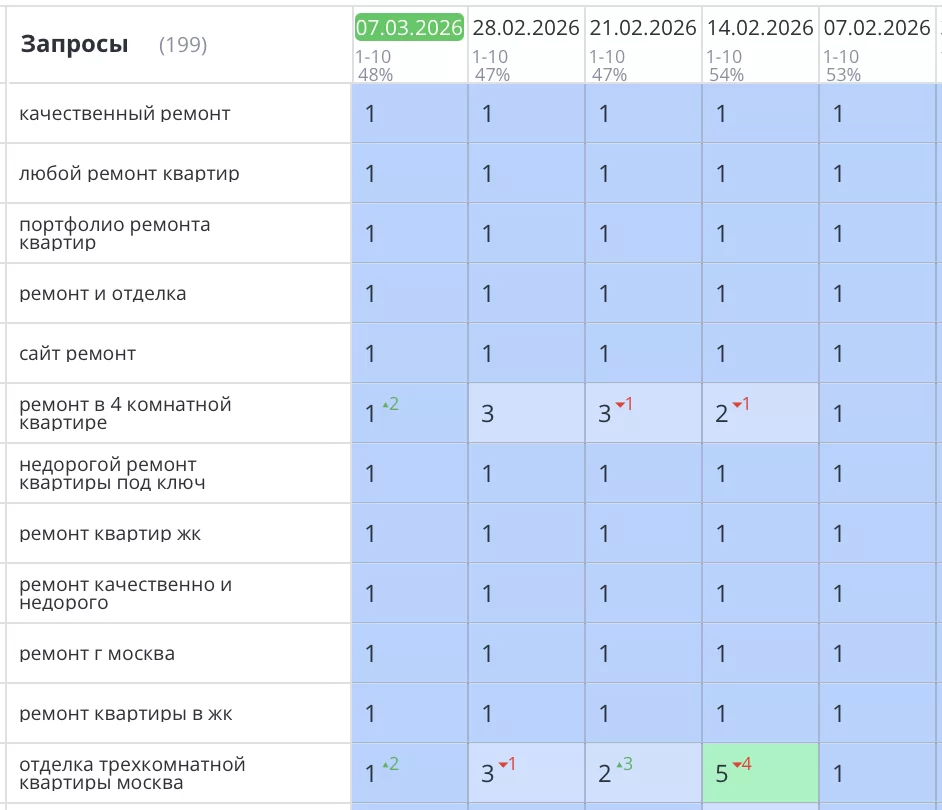Open the query "качественный ремонт"
The width and height of the screenshot is (942, 810).
pyautogui.click(x=125, y=114)
